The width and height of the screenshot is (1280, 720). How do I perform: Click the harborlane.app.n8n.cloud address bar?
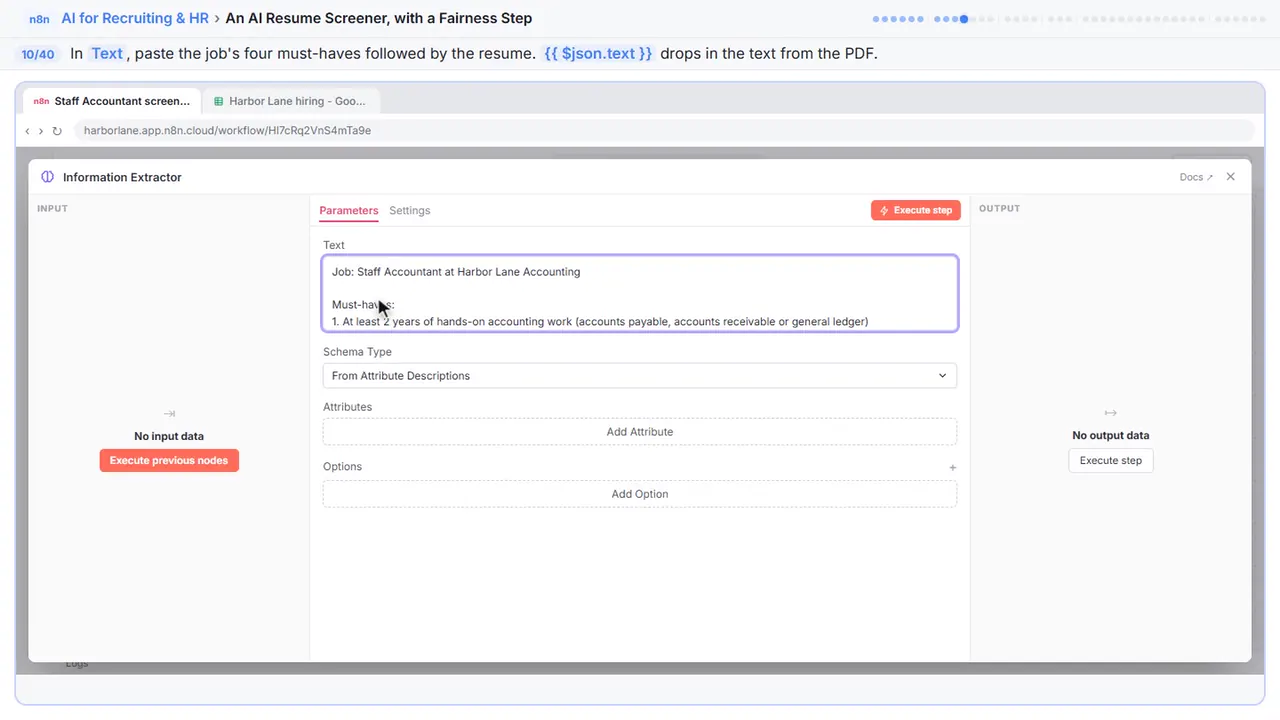pos(664,131)
